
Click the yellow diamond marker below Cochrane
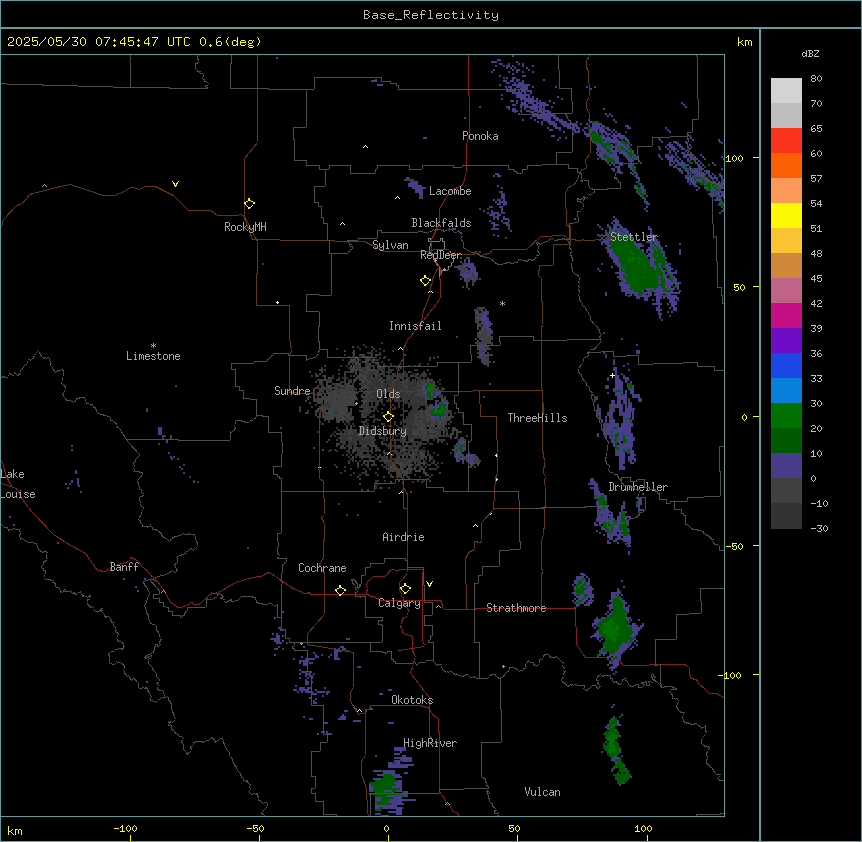(340, 590)
